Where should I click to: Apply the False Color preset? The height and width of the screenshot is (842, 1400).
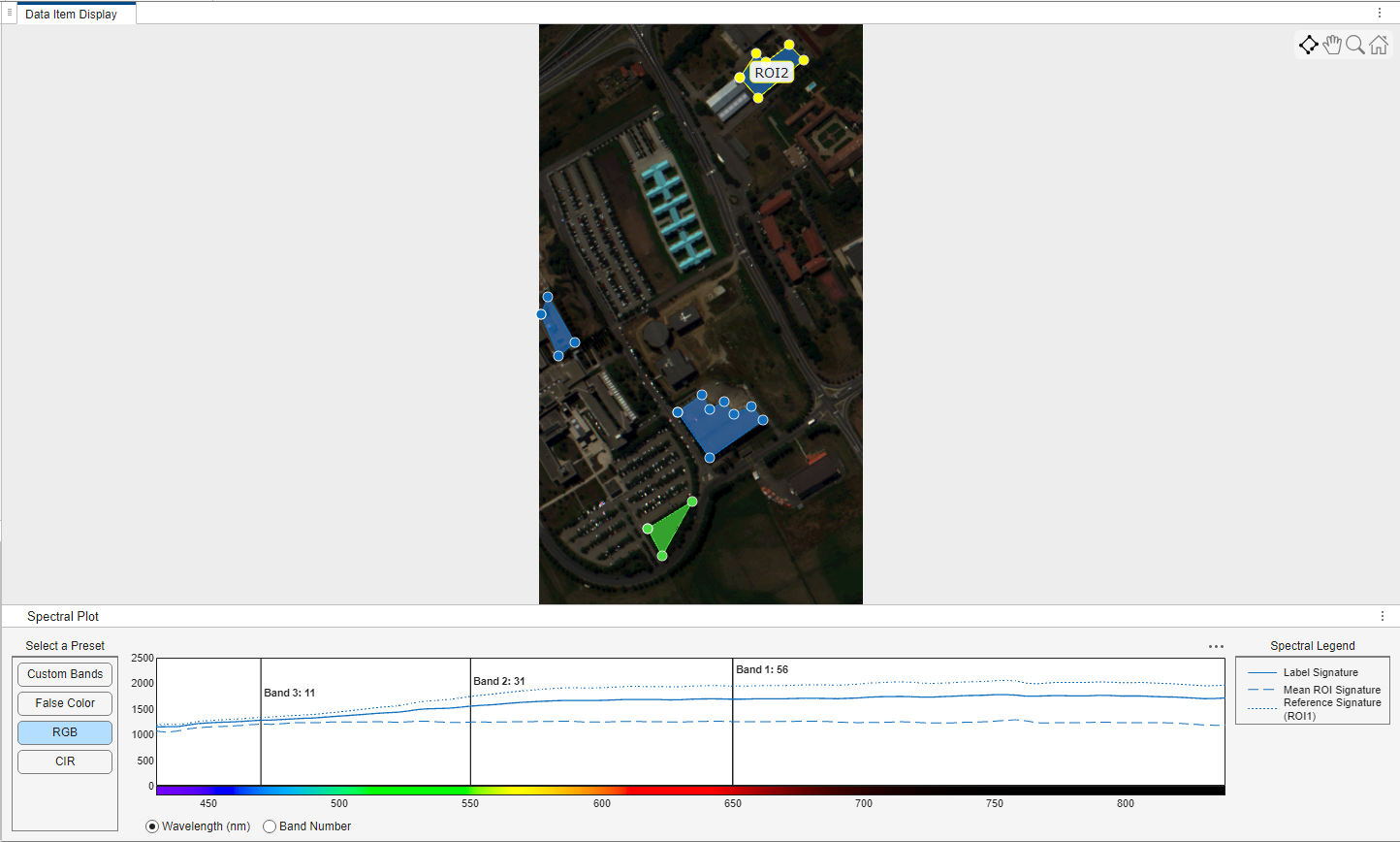[64, 702]
